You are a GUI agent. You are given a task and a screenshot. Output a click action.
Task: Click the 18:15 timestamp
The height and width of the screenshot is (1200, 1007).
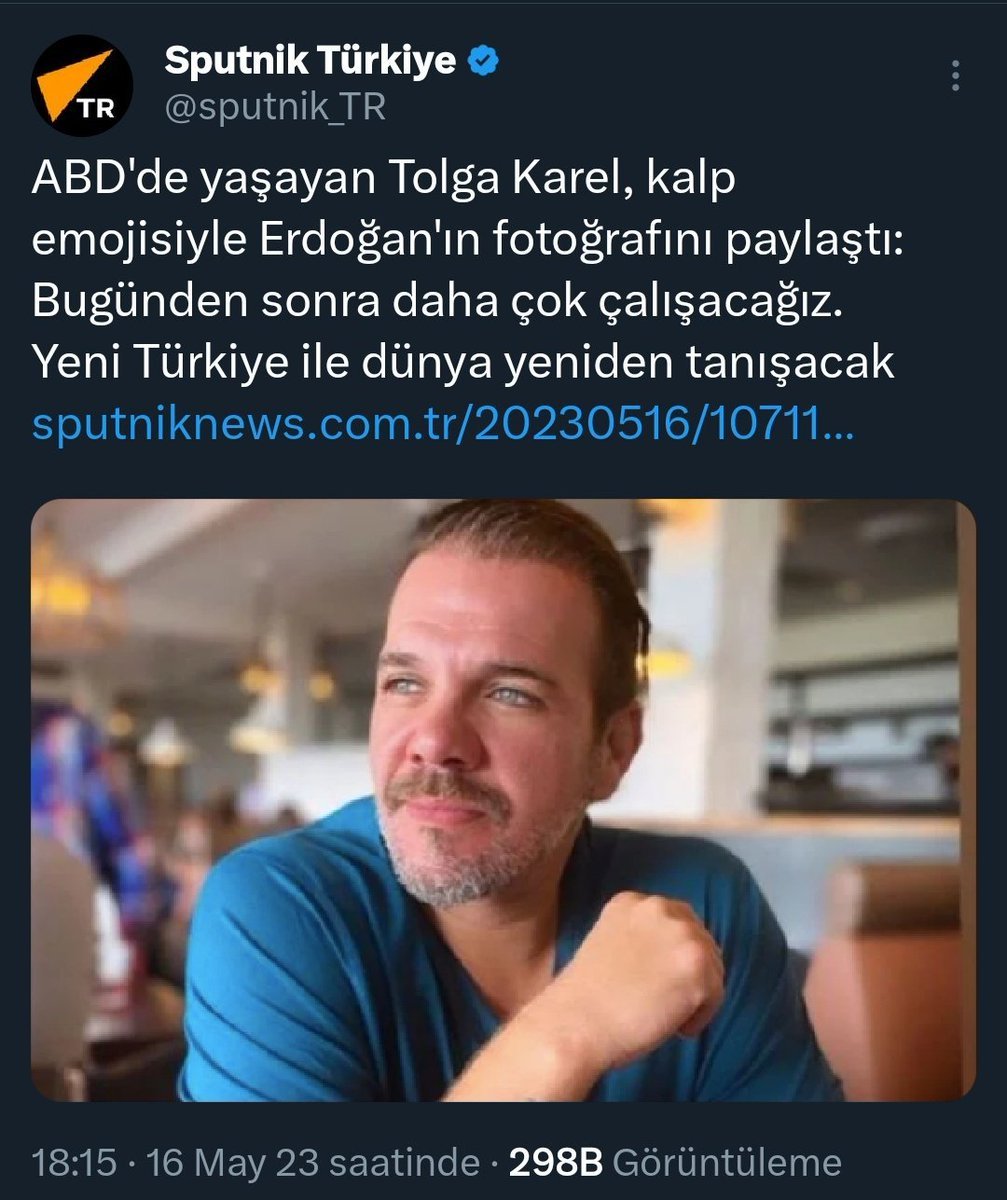coord(74,1164)
